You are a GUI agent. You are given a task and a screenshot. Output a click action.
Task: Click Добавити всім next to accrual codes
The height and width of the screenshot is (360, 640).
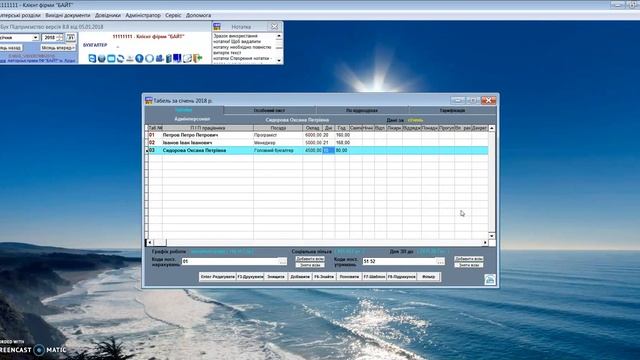pos(310,259)
